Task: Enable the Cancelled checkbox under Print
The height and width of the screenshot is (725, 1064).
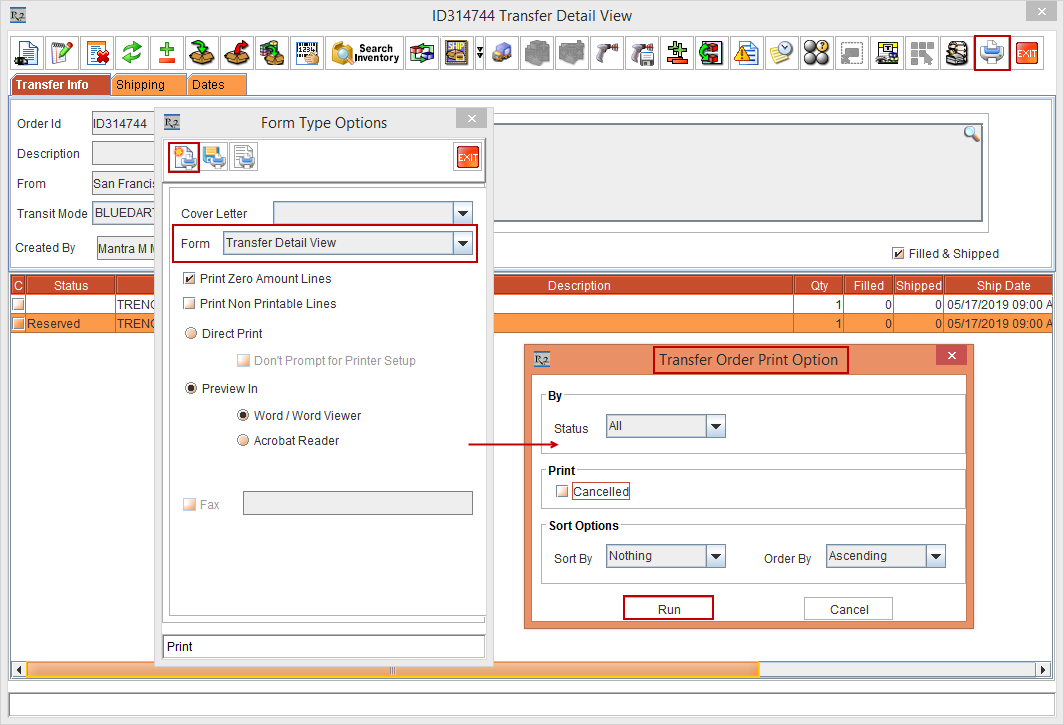Action: (562, 491)
